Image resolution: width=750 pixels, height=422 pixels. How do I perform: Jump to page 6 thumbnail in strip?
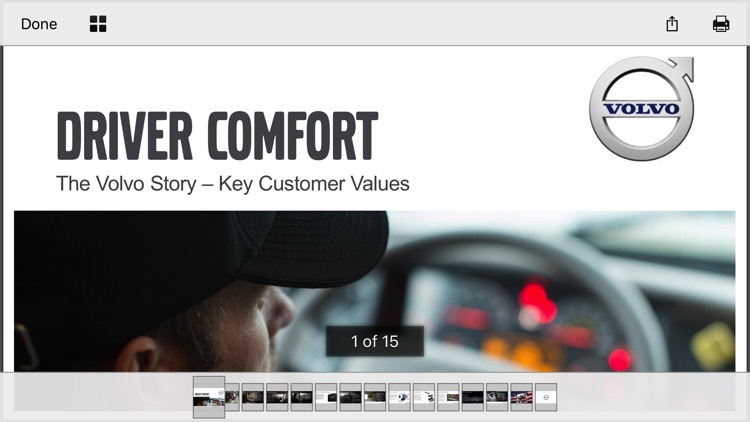coord(326,397)
